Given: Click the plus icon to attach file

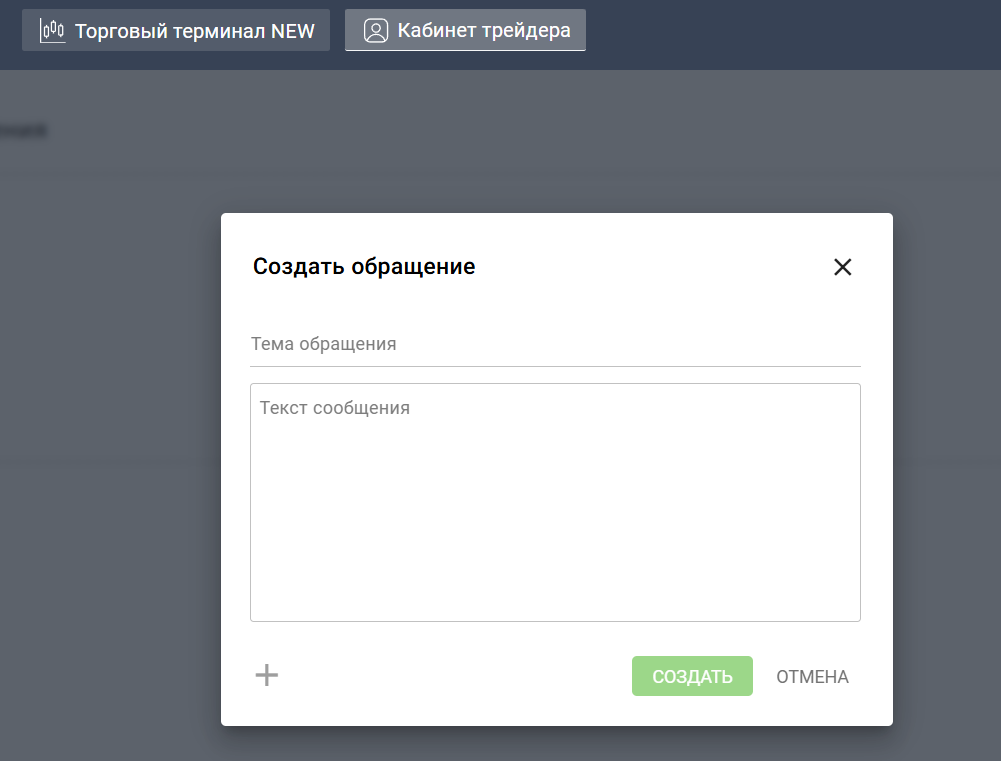Looking at the screenshot, I should pyautogui.click(x=267, y=675).
